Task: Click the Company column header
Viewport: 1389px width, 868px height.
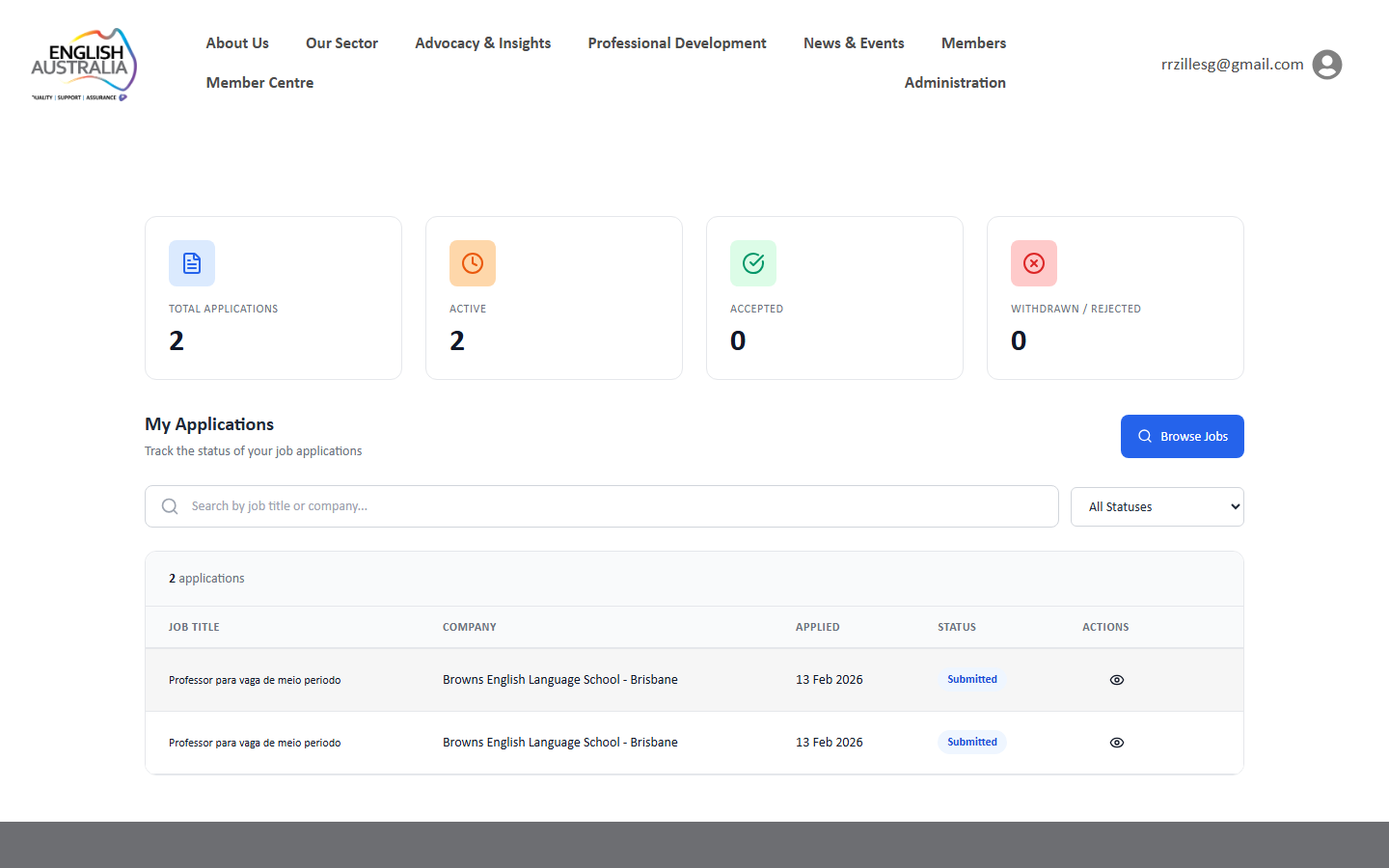Action: tap(470, 627)
